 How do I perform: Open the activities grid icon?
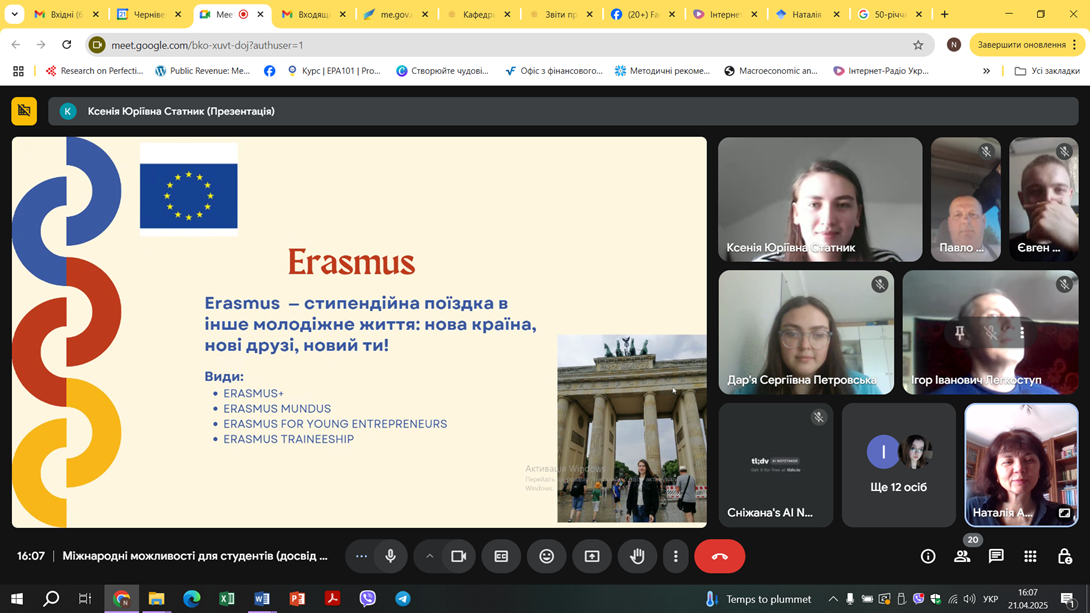click(x=1030, y=556)
